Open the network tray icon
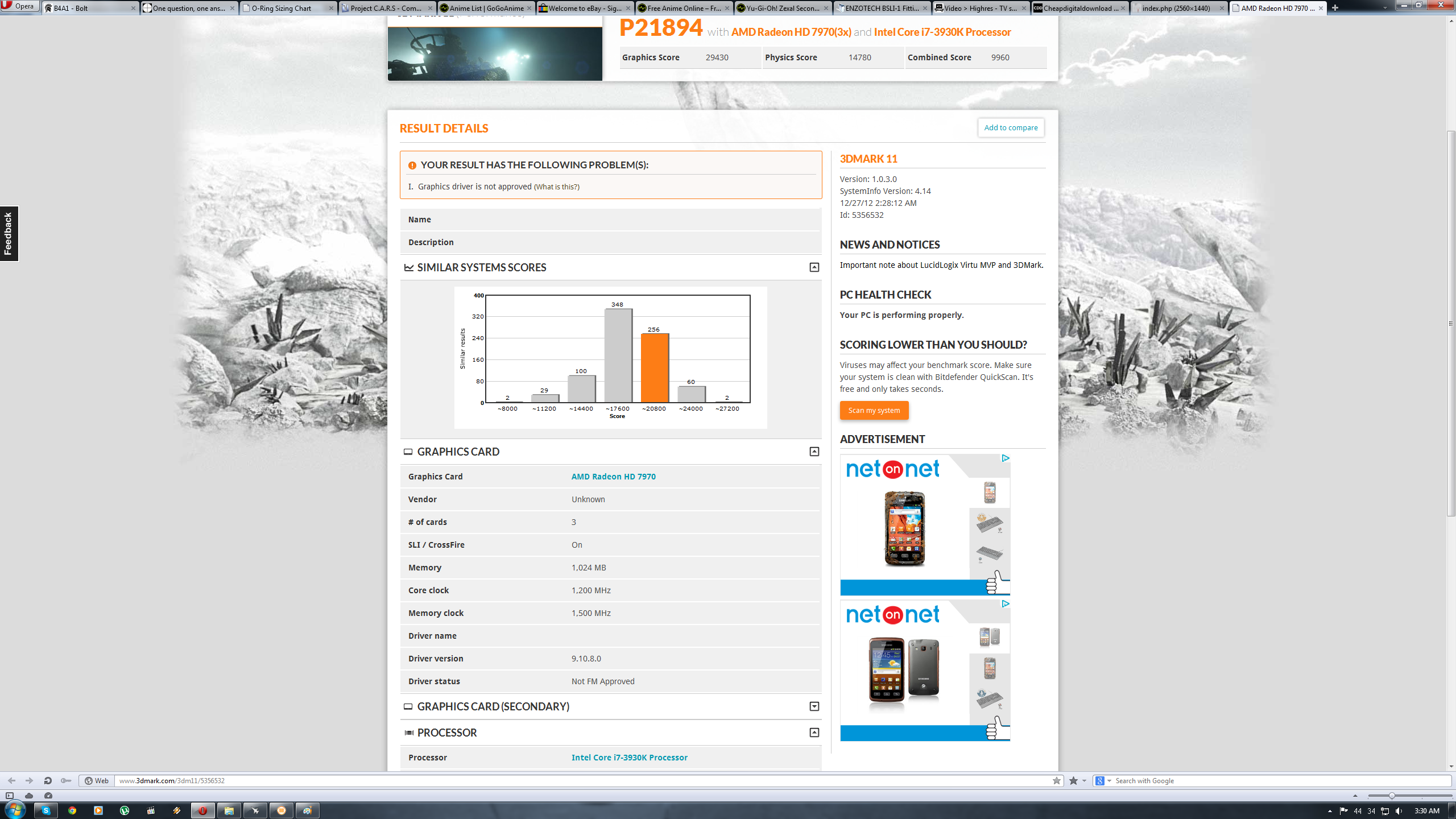The image size is (1456, 819). (1385, 811)
